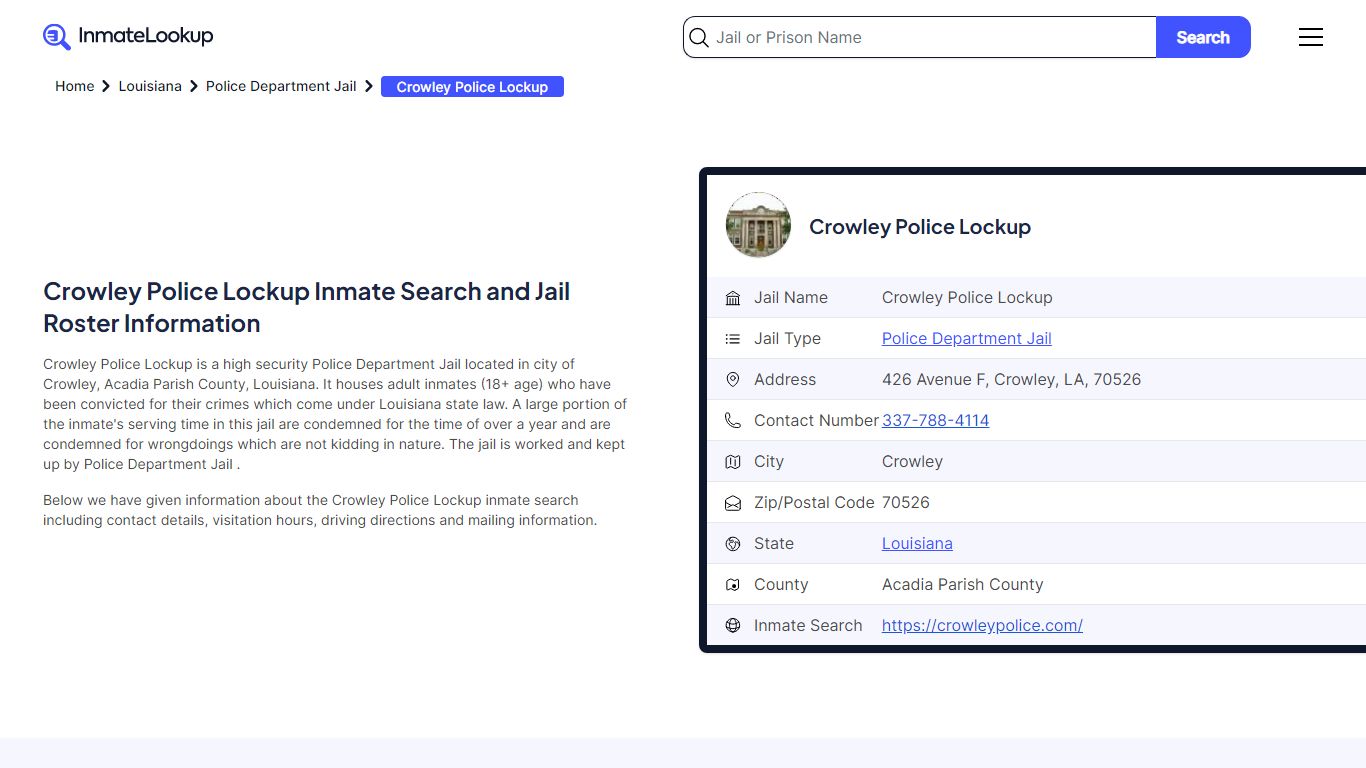
Task: Click city value Crowley
Action: [x=912, y=462]
